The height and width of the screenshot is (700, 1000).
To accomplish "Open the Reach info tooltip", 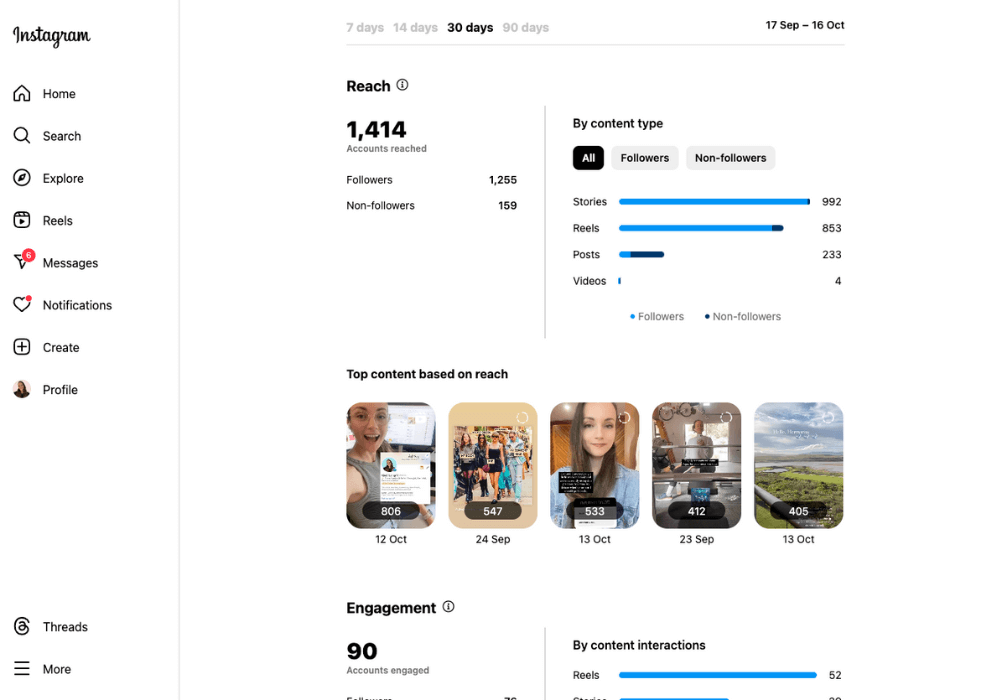I will [403, 85].
